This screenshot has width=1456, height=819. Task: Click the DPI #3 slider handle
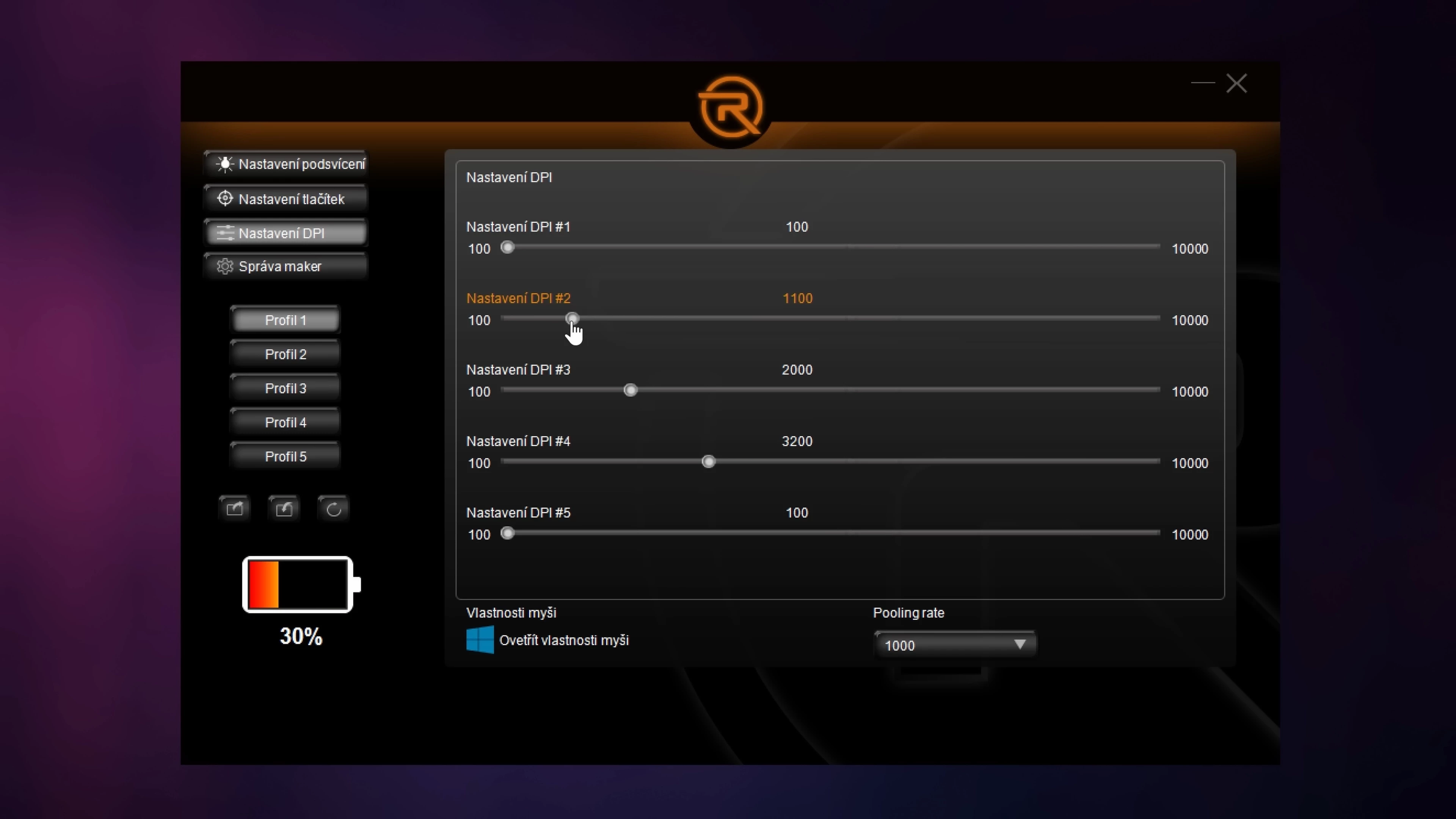[630, 391]
